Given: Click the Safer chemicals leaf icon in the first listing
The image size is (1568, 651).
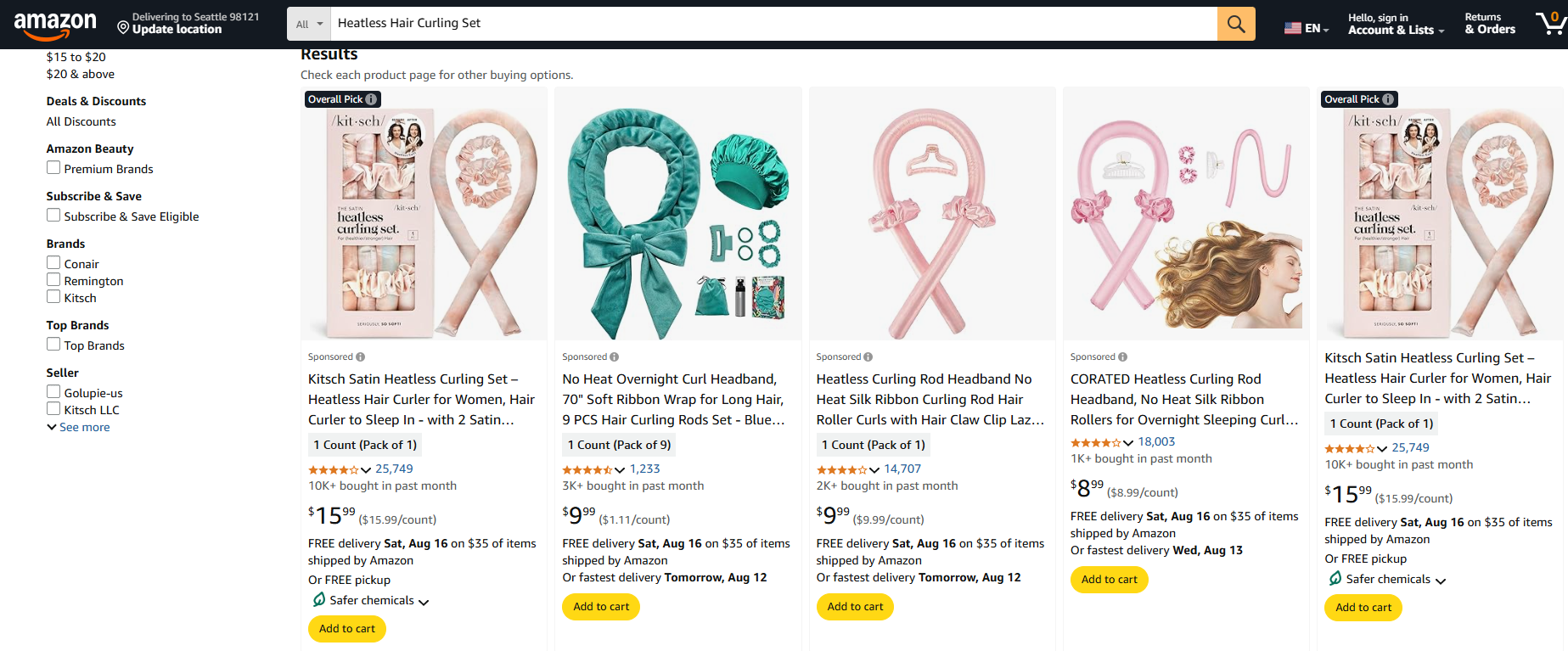Looking at the screenshot, I should [x=318, y=600].
